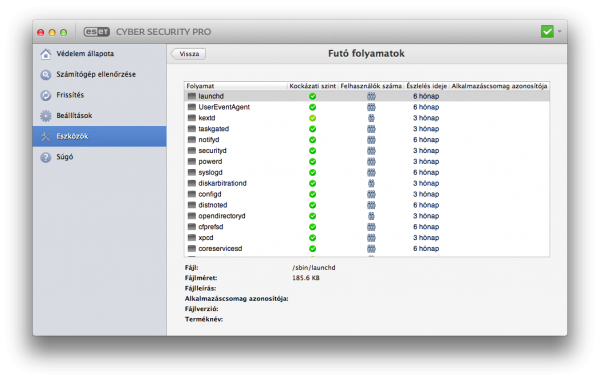
Task: Select the syslogd process name
Action: click(x=210, y=173)
